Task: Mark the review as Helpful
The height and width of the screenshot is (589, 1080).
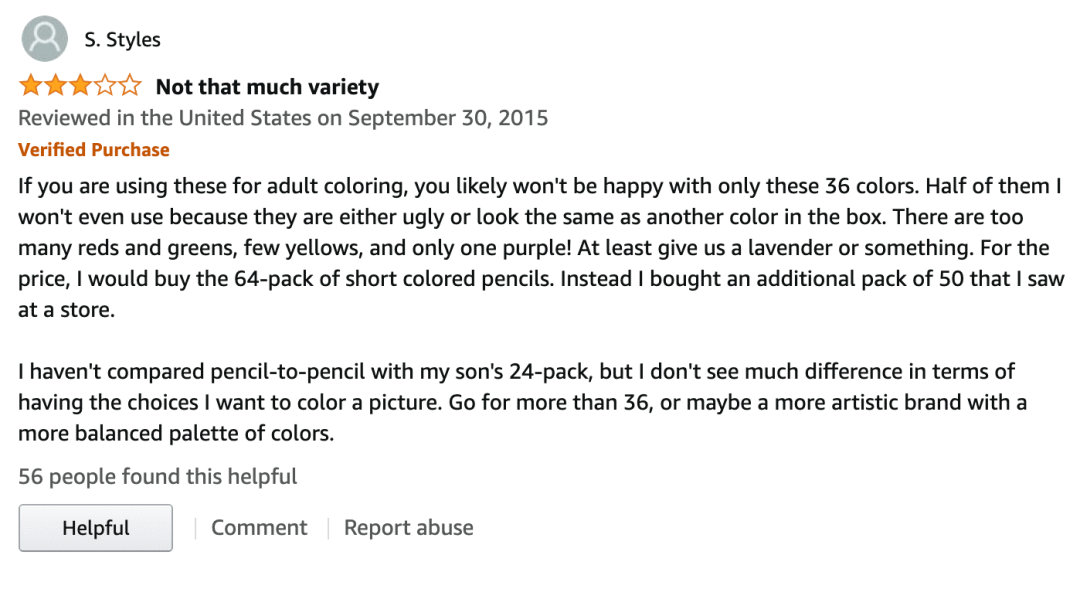Action: tap(96, 528)
